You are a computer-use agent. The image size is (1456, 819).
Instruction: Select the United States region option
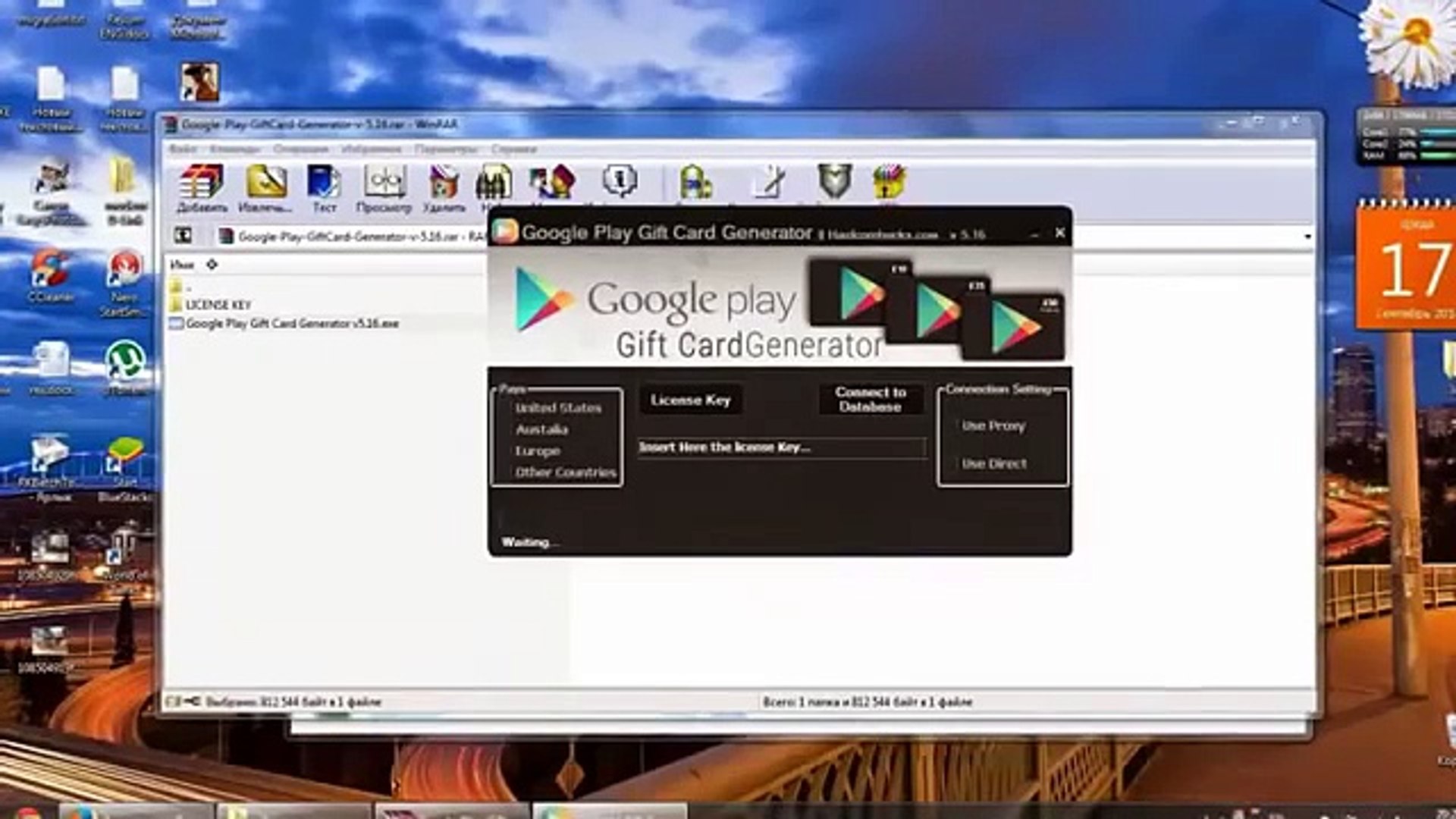(558, 408)
